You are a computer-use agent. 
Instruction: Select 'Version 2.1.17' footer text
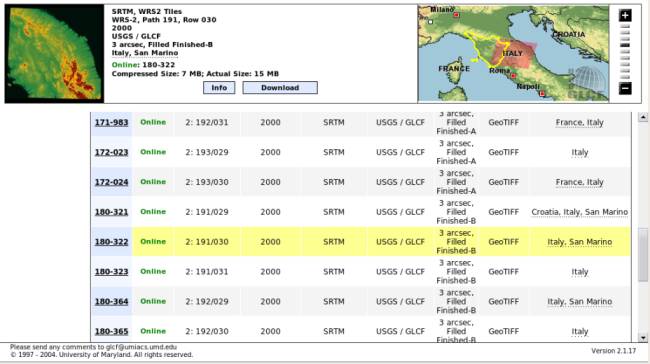614,351
